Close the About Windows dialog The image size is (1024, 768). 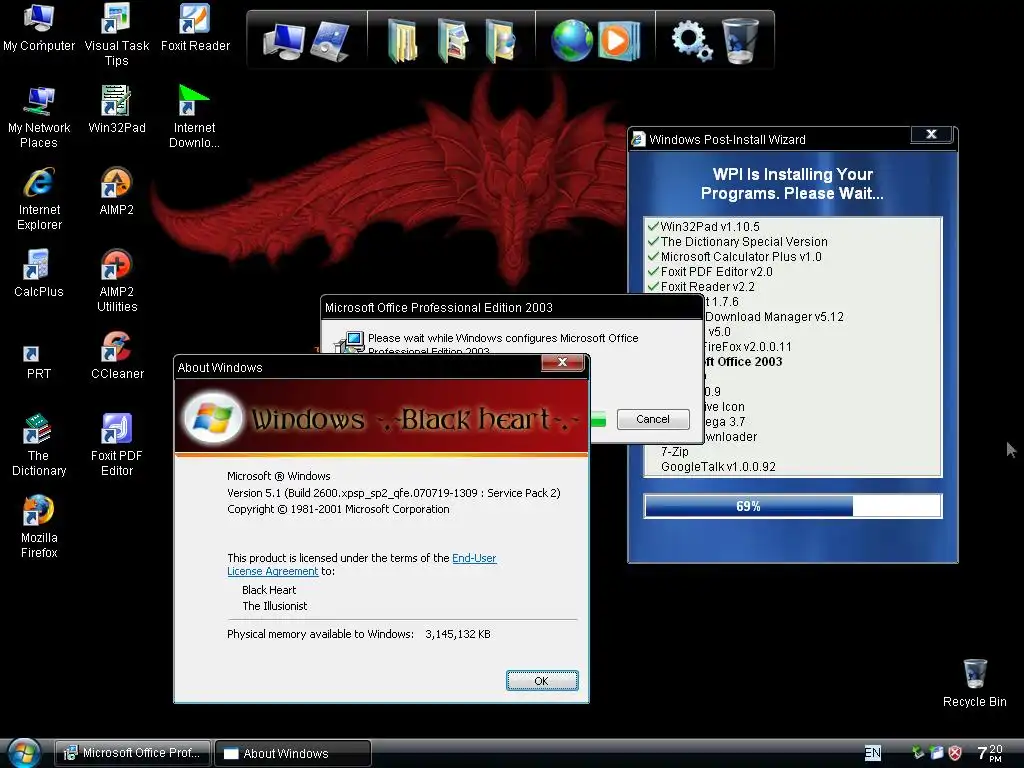[562, 362]
